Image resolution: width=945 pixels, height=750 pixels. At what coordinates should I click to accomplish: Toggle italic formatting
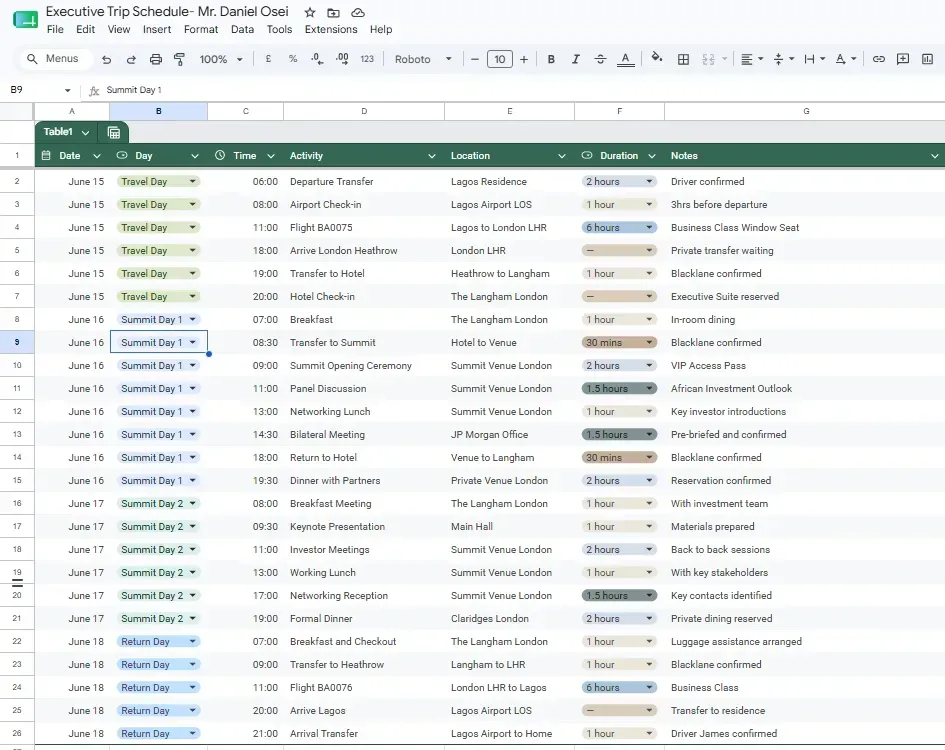point(576,59)
